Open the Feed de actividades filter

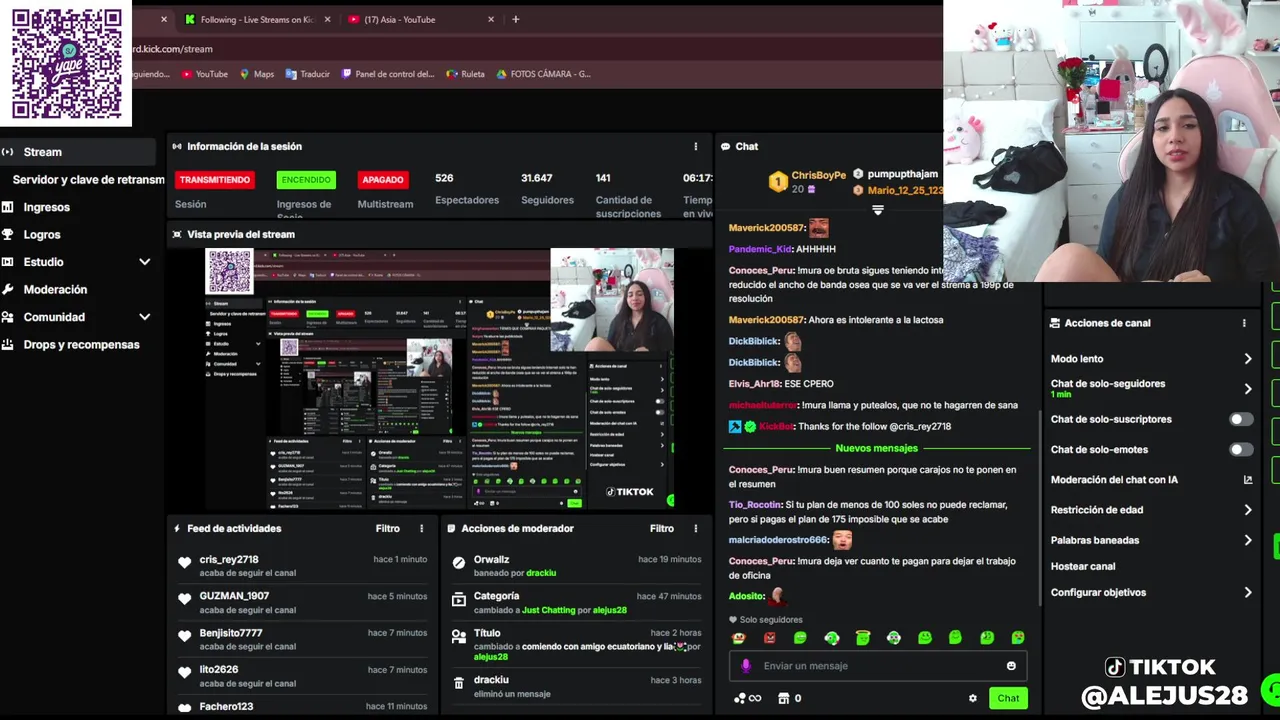pyautogui.click(x=387, y=528)
